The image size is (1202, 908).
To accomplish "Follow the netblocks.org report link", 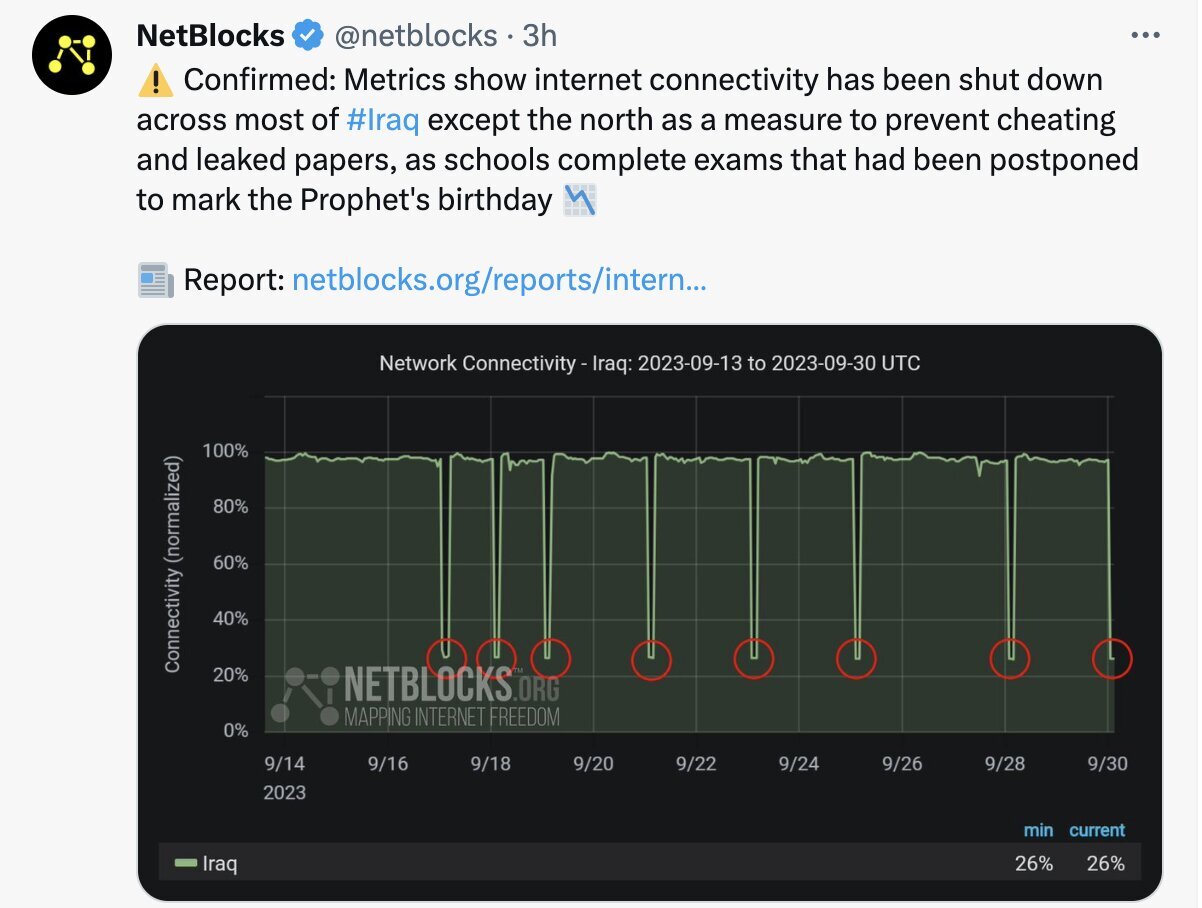I will (499, 281).
